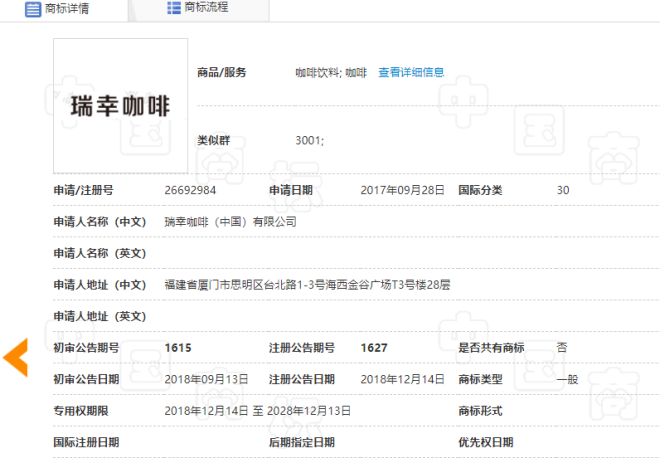661x458 pixels.
Task: Click the 注册公告日期 label
Action: coord(302,380)
